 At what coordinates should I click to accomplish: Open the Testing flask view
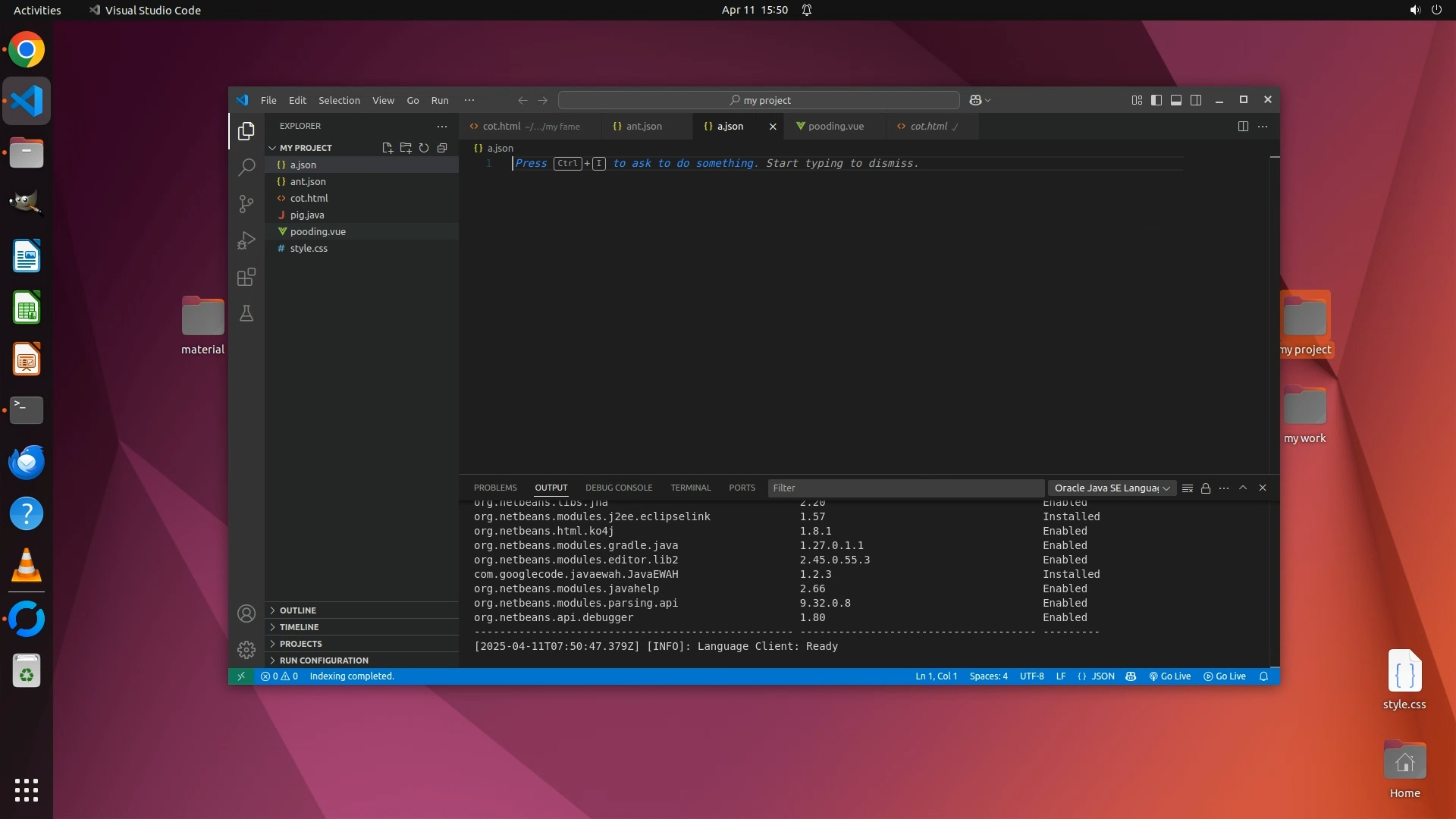(246, 313)
